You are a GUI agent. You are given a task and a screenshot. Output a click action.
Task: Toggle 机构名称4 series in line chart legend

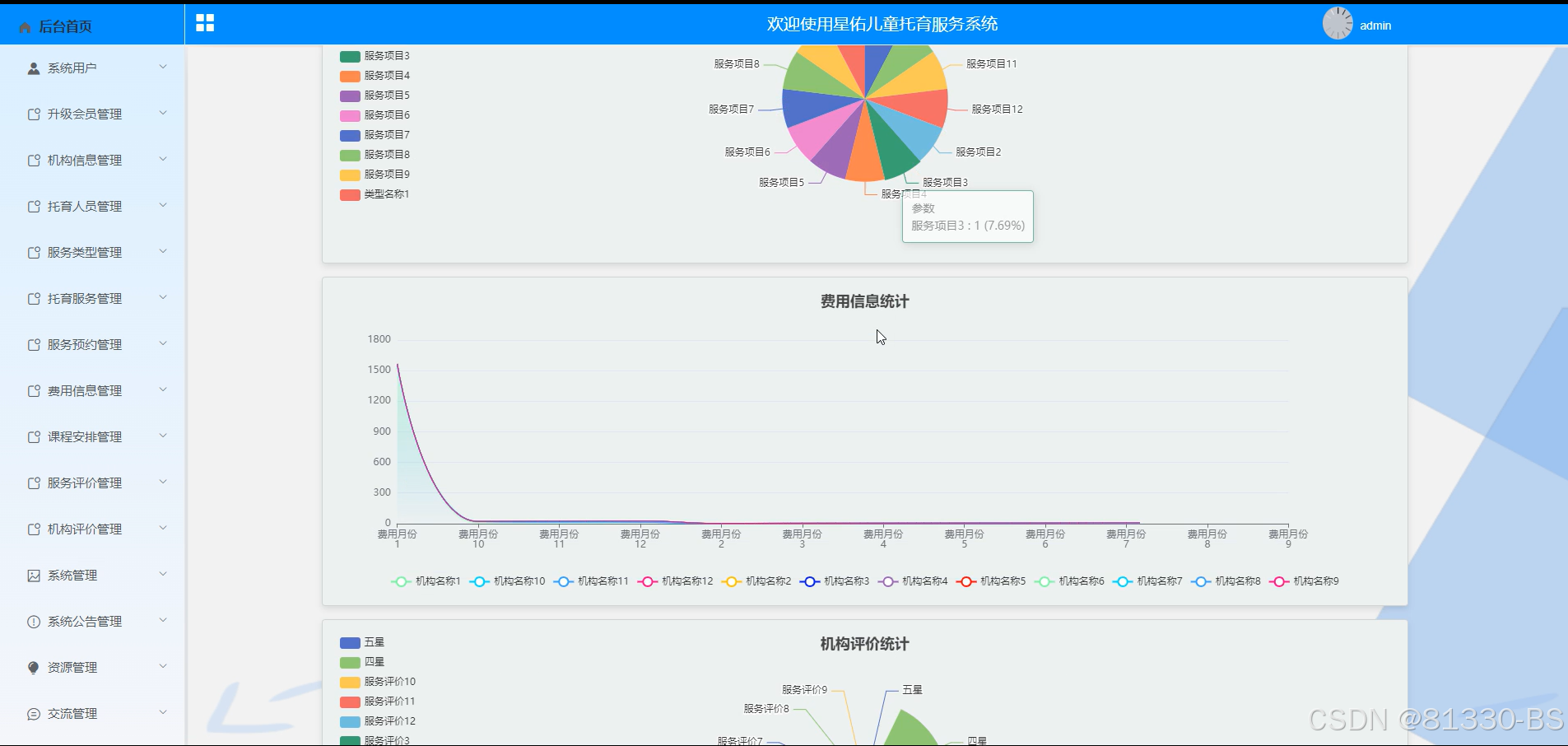913,581
